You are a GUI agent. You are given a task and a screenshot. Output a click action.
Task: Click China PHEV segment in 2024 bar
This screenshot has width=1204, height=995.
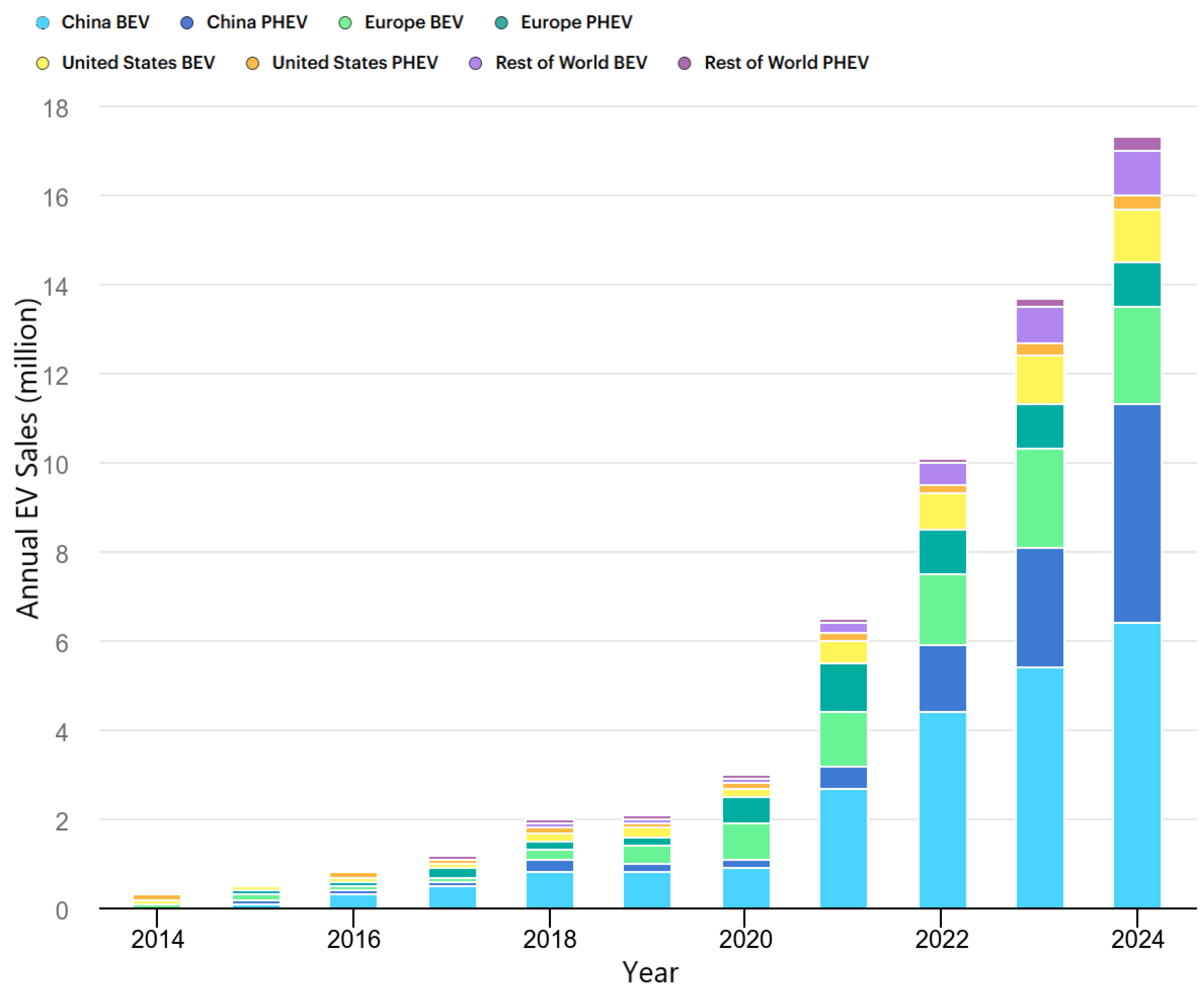tap(1137, 513)
